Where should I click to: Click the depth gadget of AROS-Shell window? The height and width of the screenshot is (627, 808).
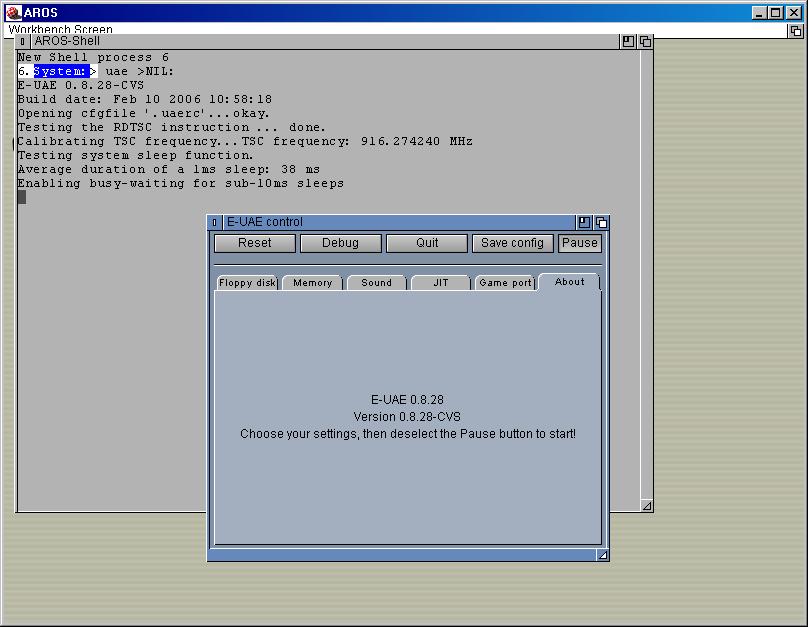tap(645, 41)
